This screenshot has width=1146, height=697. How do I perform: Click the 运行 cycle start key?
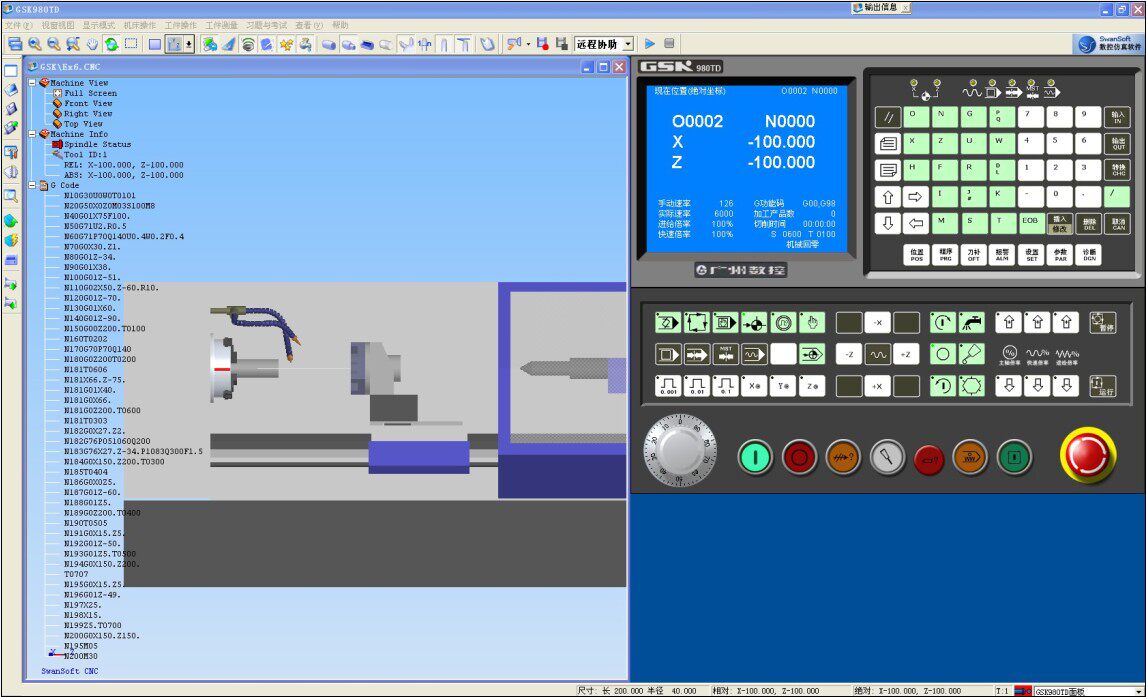[x=1102, y=386]
